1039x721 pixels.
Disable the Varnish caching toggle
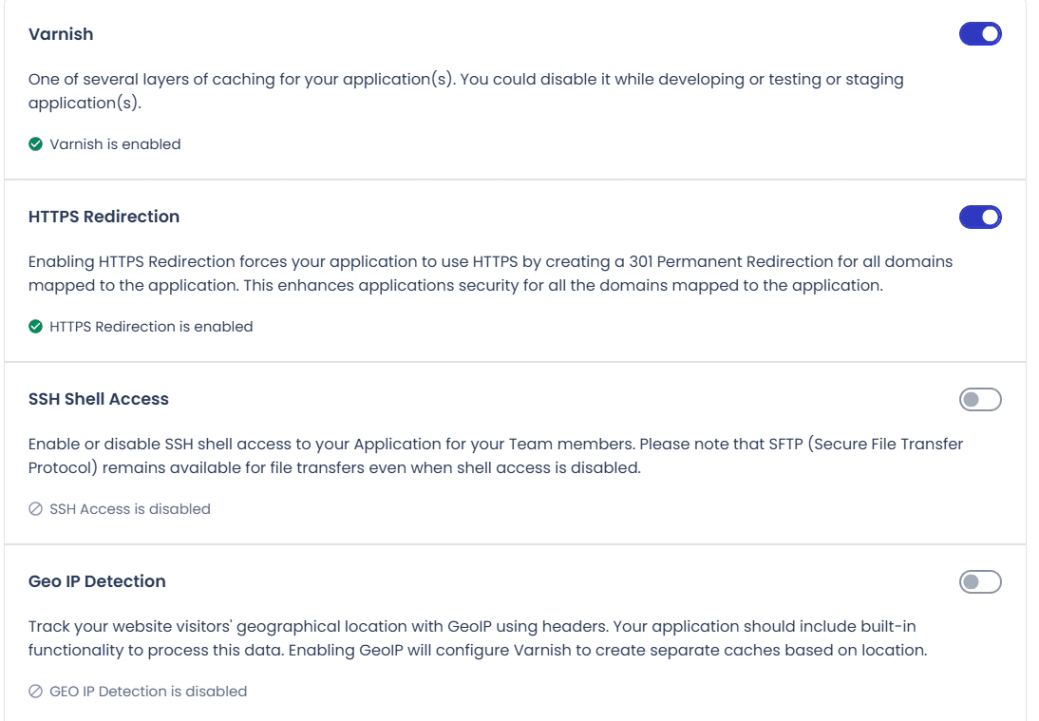(980, 35)
